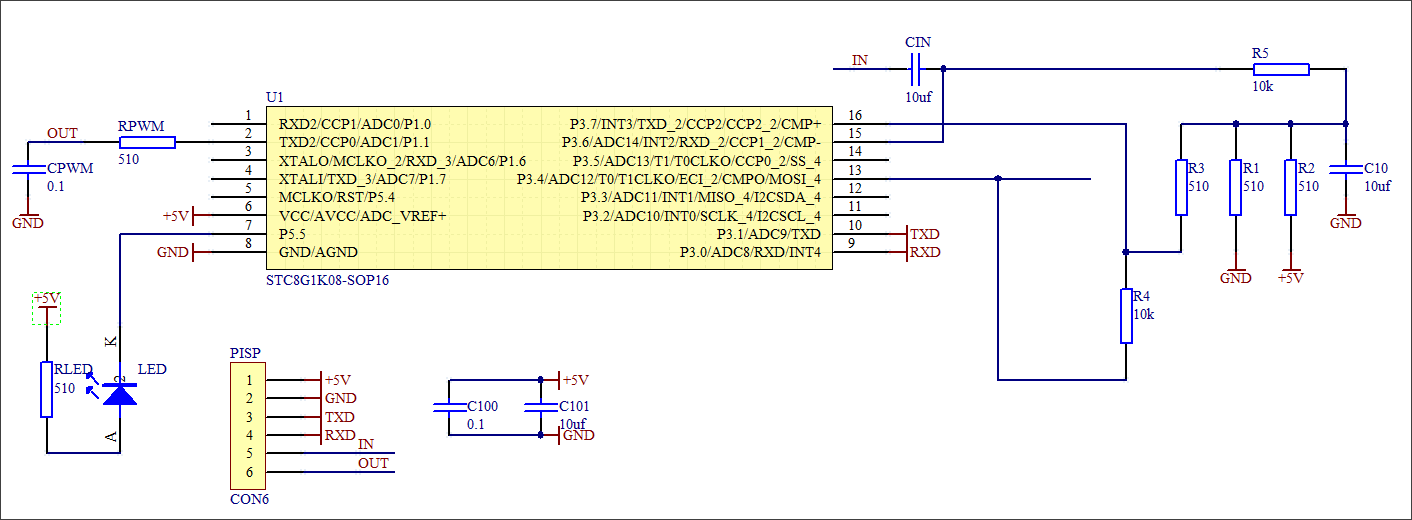Click the OUT net label near RPWM

(62, 134)
